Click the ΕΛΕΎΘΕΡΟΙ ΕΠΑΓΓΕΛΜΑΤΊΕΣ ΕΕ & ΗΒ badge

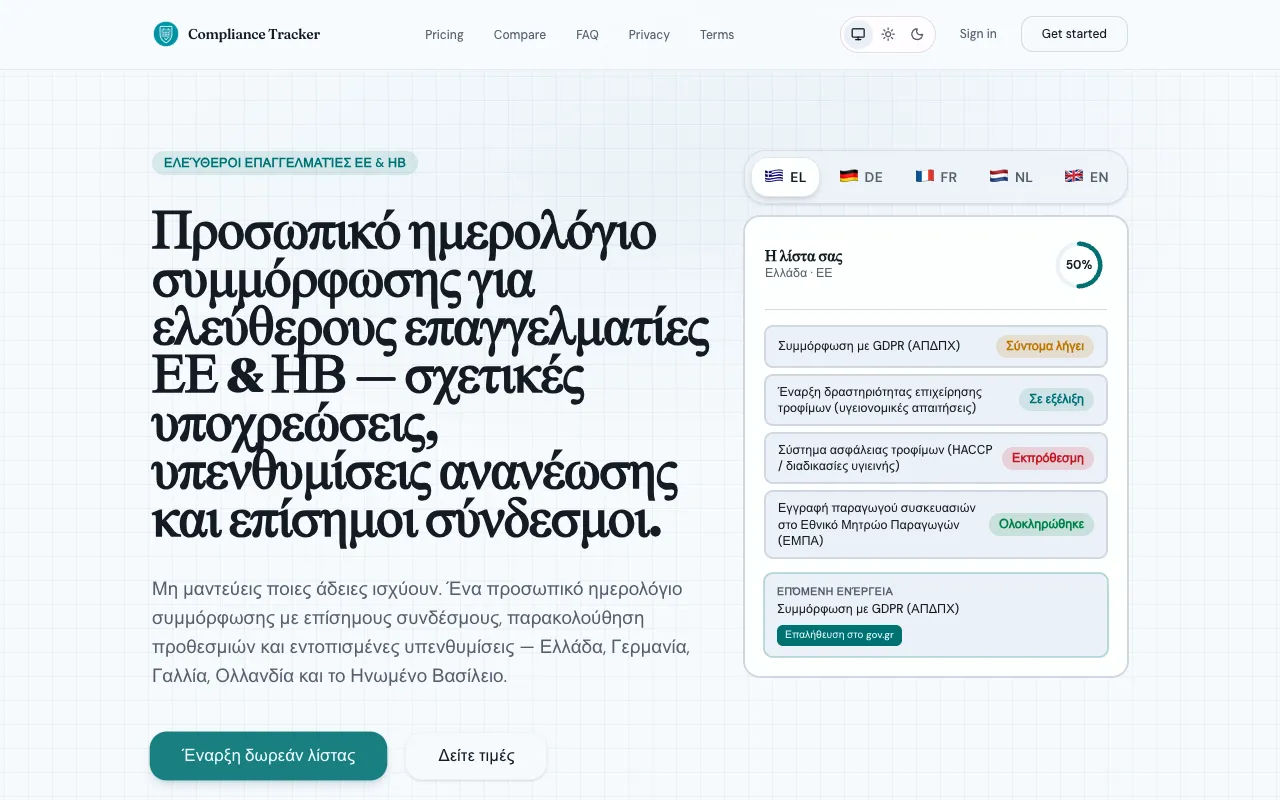285,163
